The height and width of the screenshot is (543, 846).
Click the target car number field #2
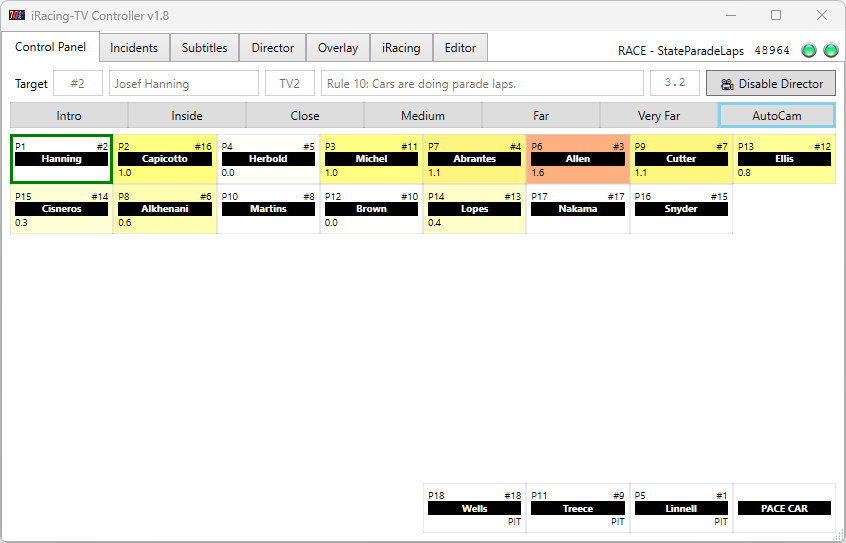point(78,84)
